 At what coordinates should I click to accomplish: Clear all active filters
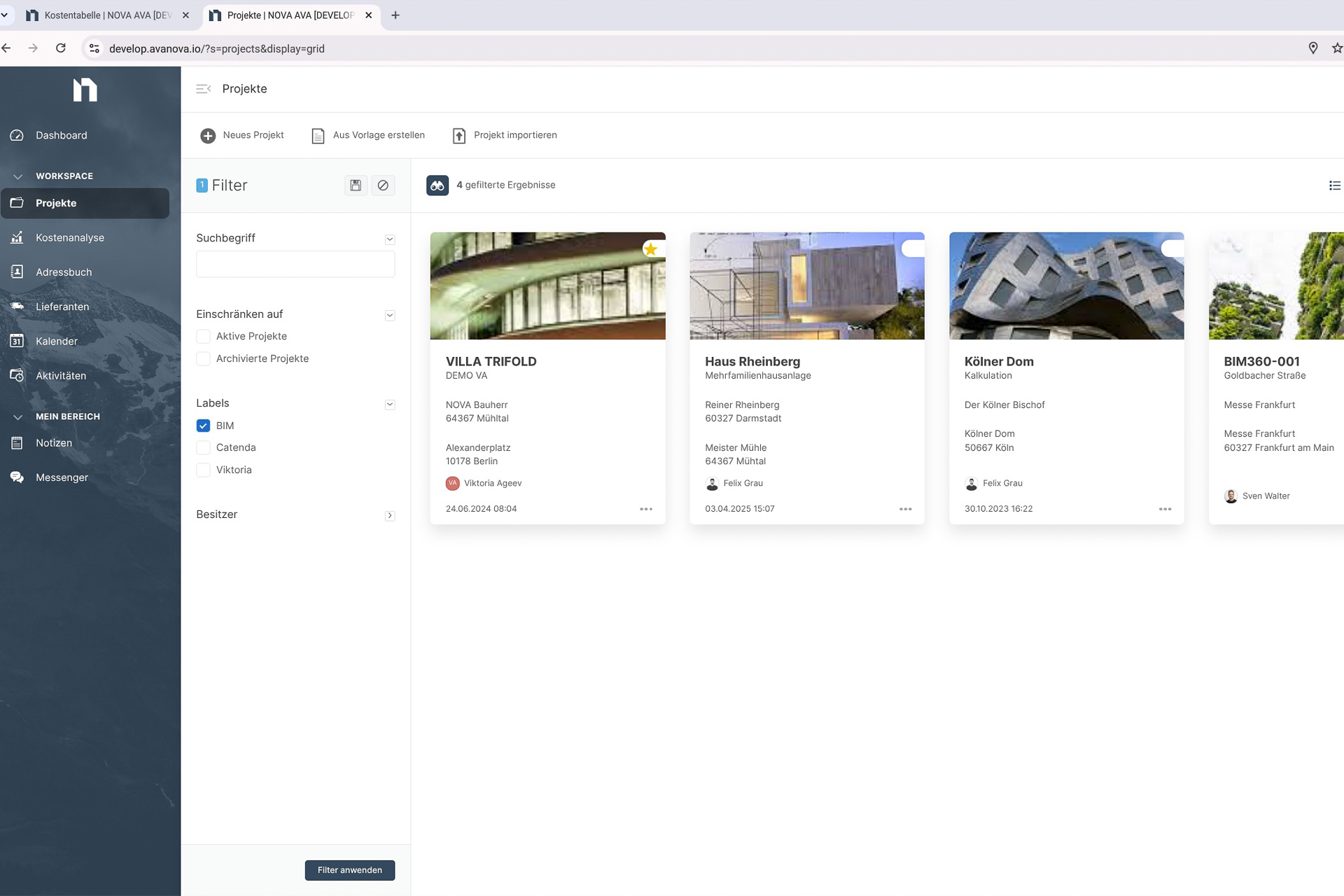[x=383, y=185]
